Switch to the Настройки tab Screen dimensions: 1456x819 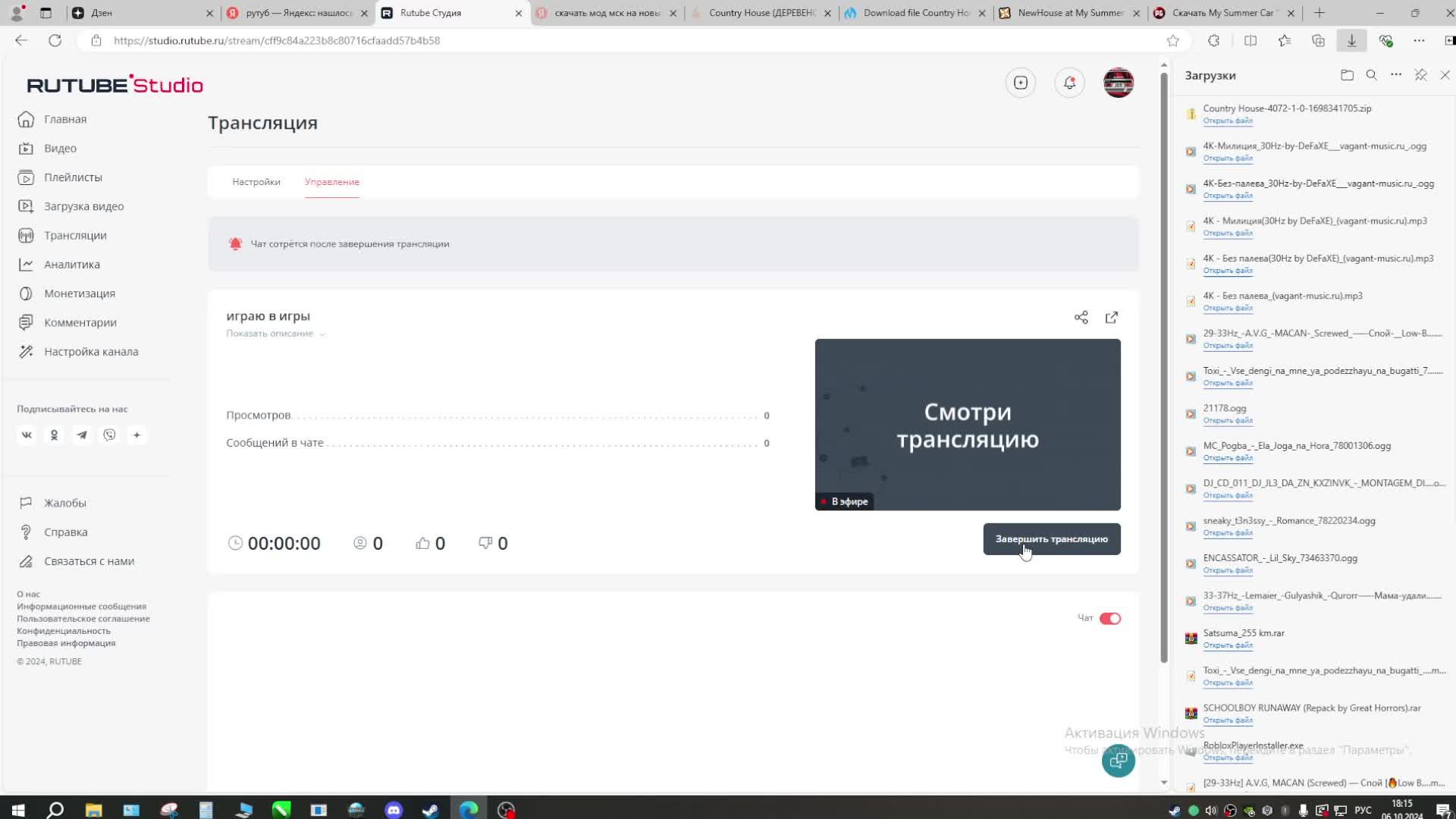click(256, 182)
